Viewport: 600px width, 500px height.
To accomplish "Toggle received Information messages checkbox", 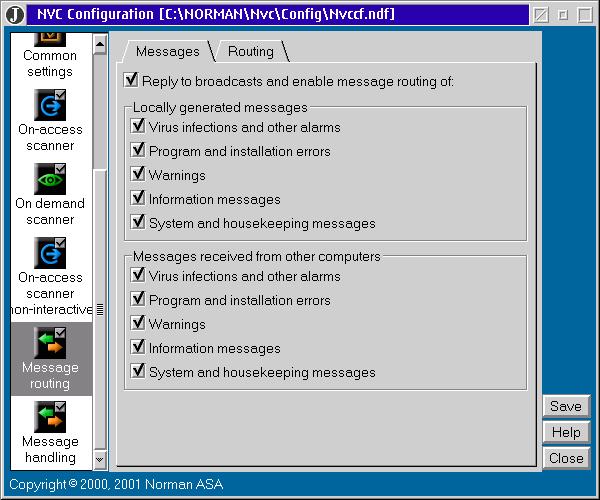I will (138, 347).
